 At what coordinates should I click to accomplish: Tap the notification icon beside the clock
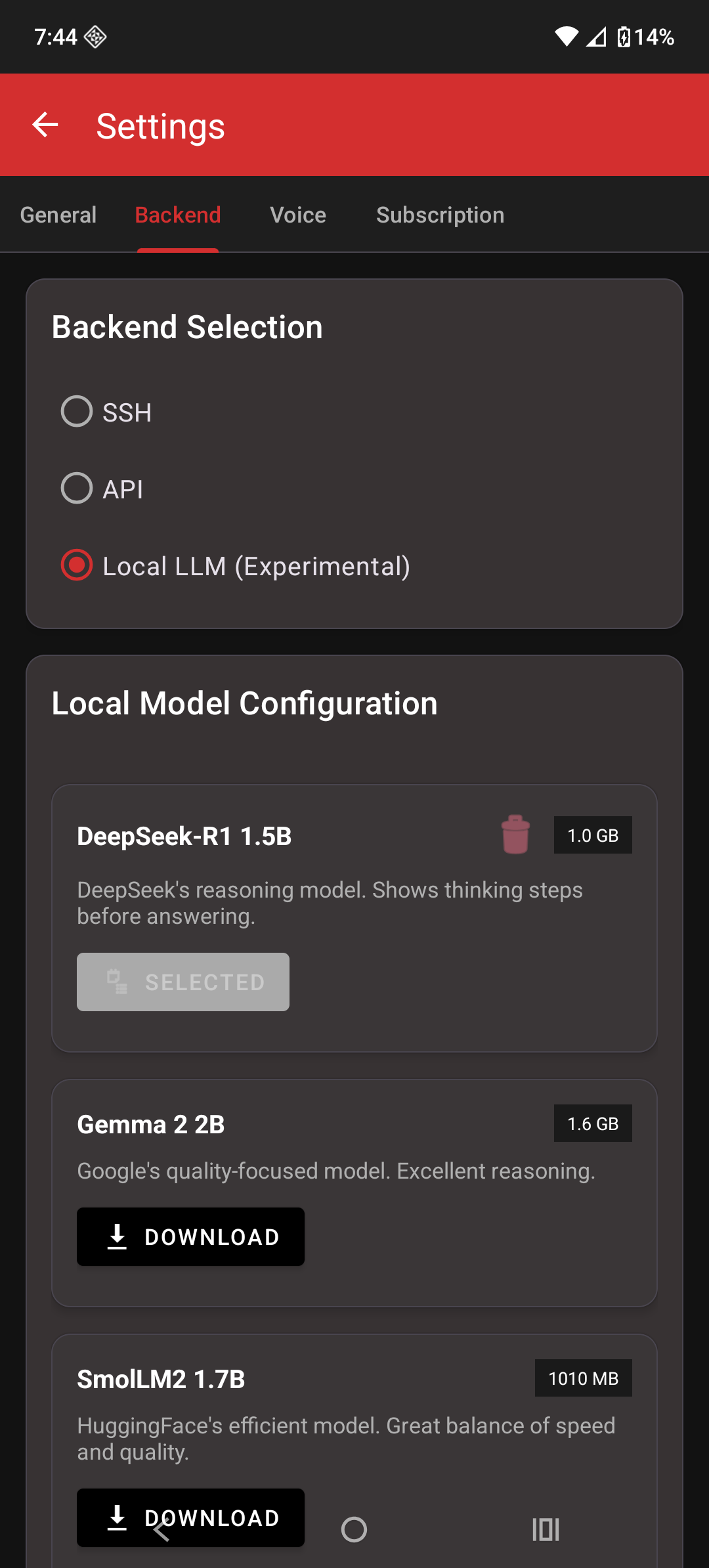click(x=96, y=37)
